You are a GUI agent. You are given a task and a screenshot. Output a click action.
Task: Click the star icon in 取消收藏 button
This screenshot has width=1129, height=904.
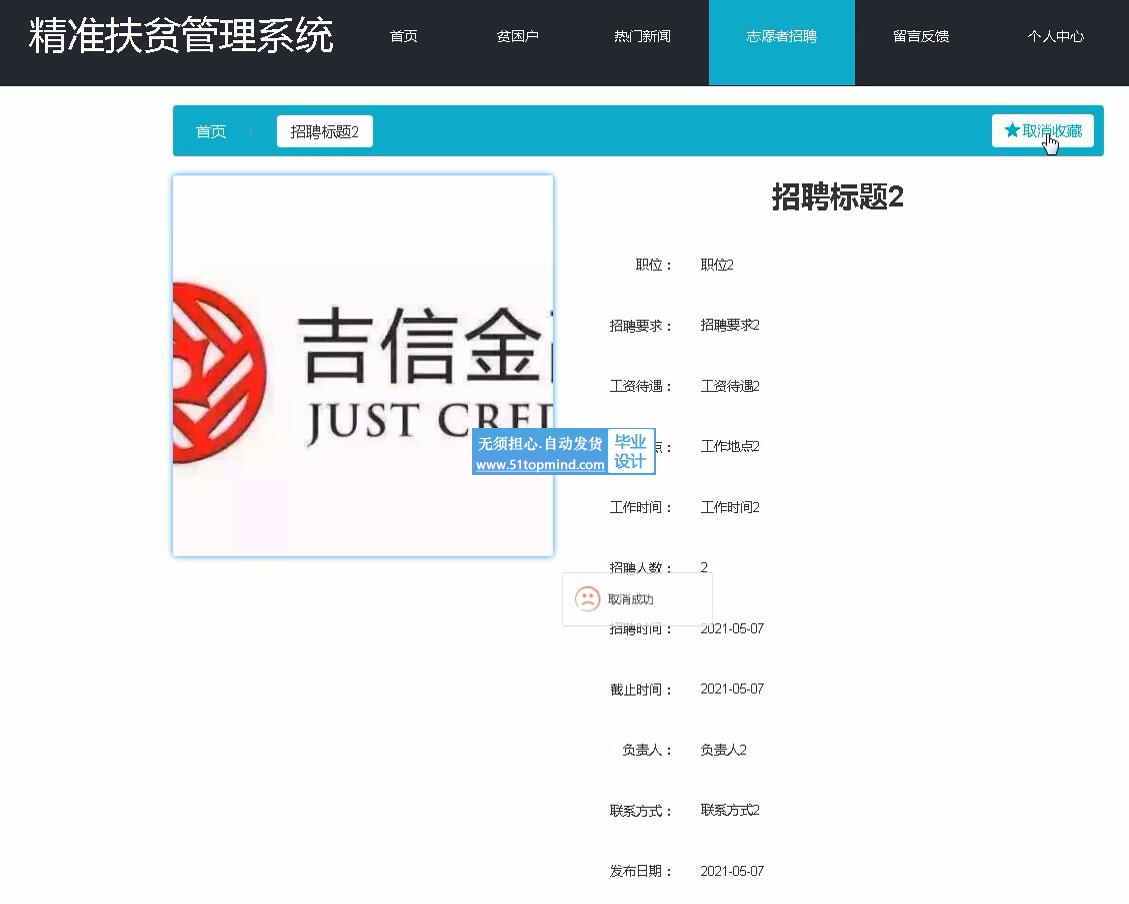[x=1012, y=130]
